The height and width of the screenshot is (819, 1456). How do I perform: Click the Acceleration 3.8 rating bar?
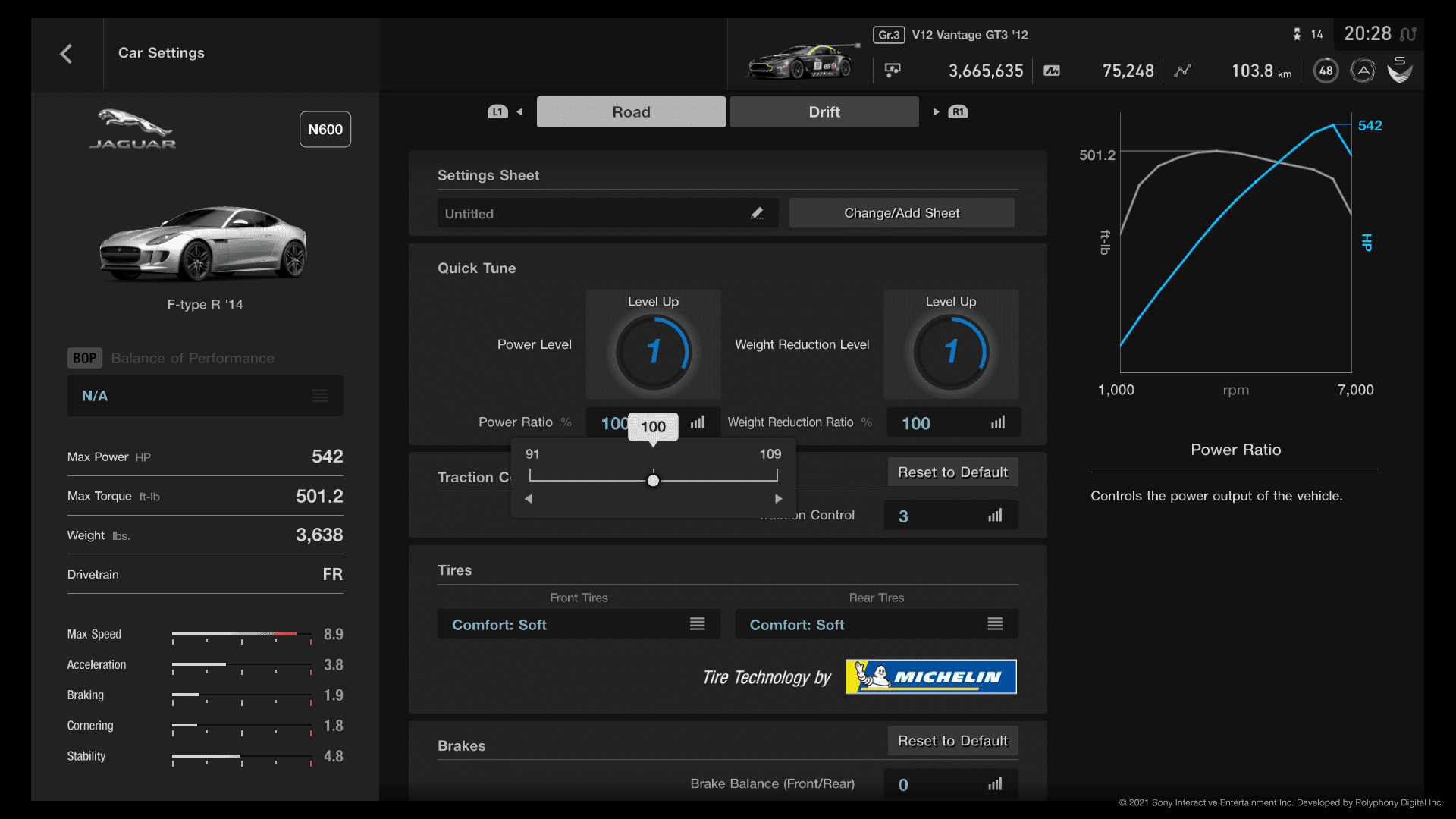point(242,666)
